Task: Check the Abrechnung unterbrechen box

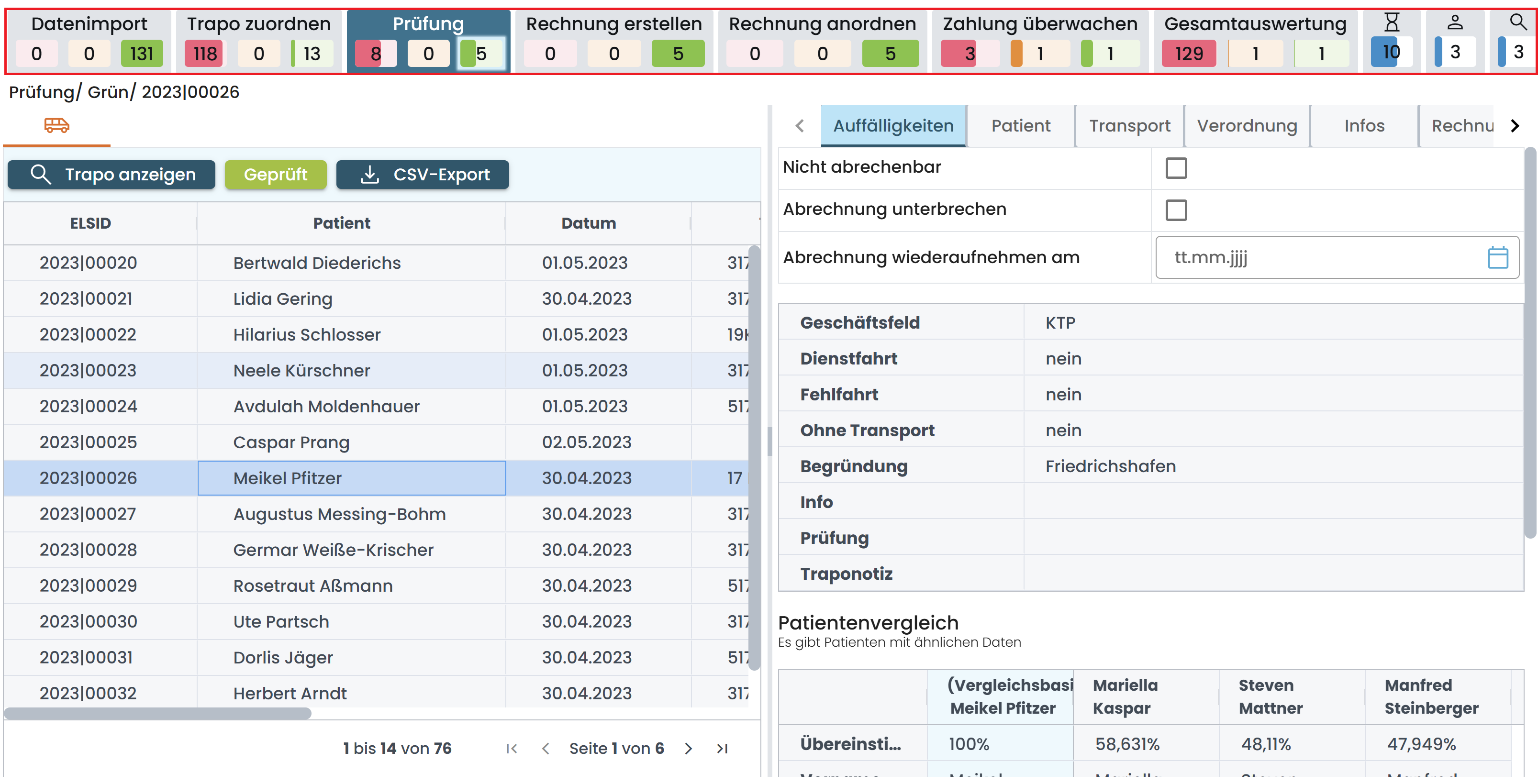Action: click(x=1176, y=210)
